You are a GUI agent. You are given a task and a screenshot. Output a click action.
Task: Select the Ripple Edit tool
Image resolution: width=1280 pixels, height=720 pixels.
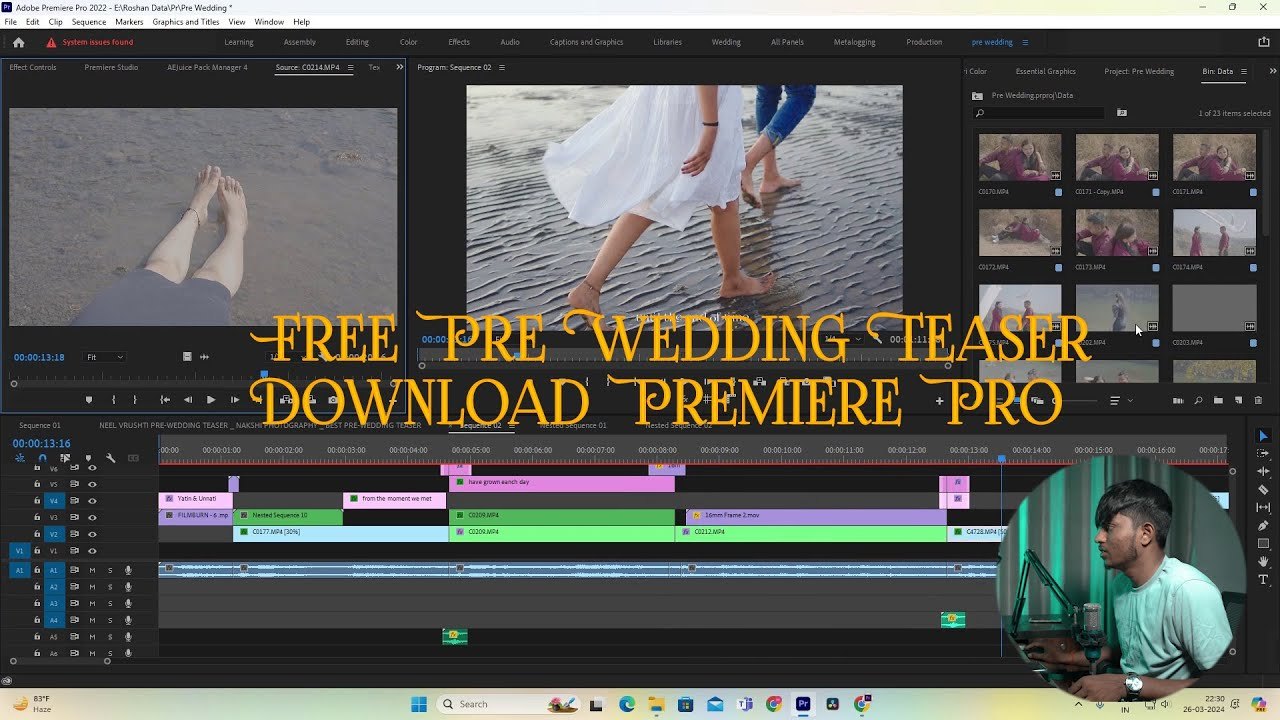(1263, 472)
